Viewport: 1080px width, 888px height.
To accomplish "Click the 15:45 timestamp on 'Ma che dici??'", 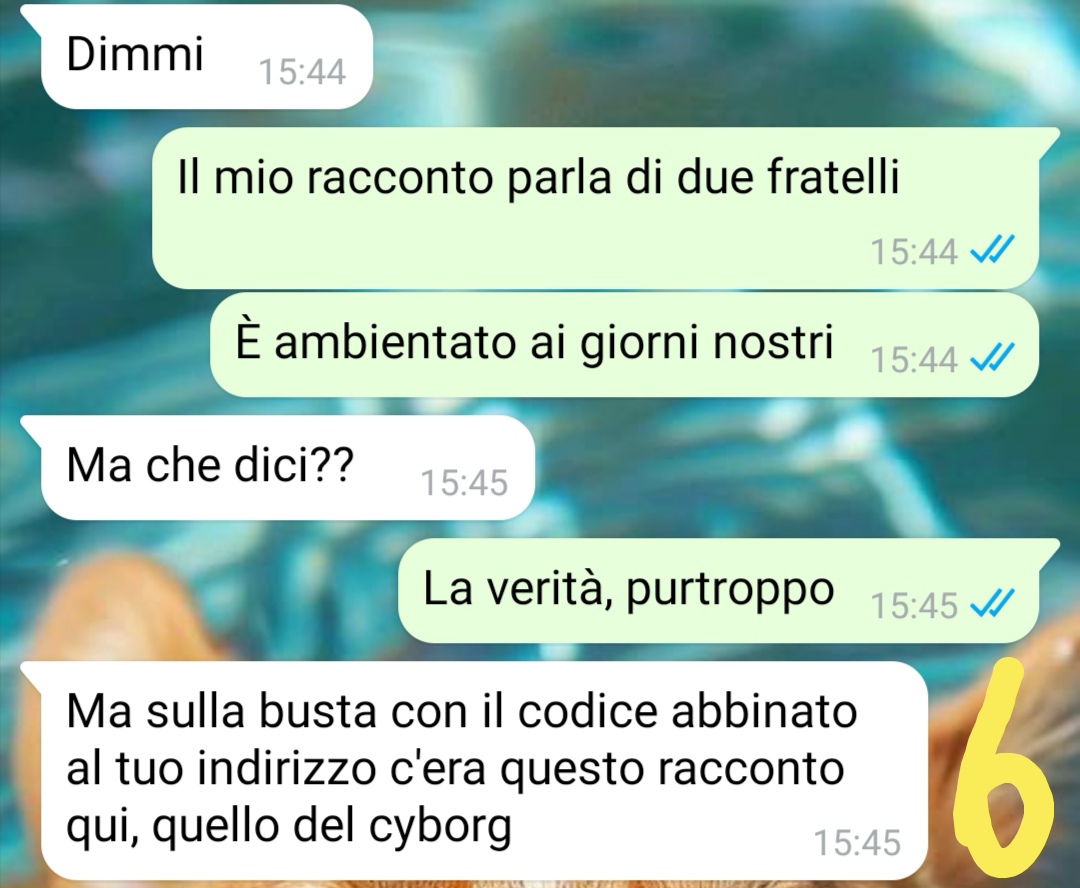I will (x=464, y=482).
